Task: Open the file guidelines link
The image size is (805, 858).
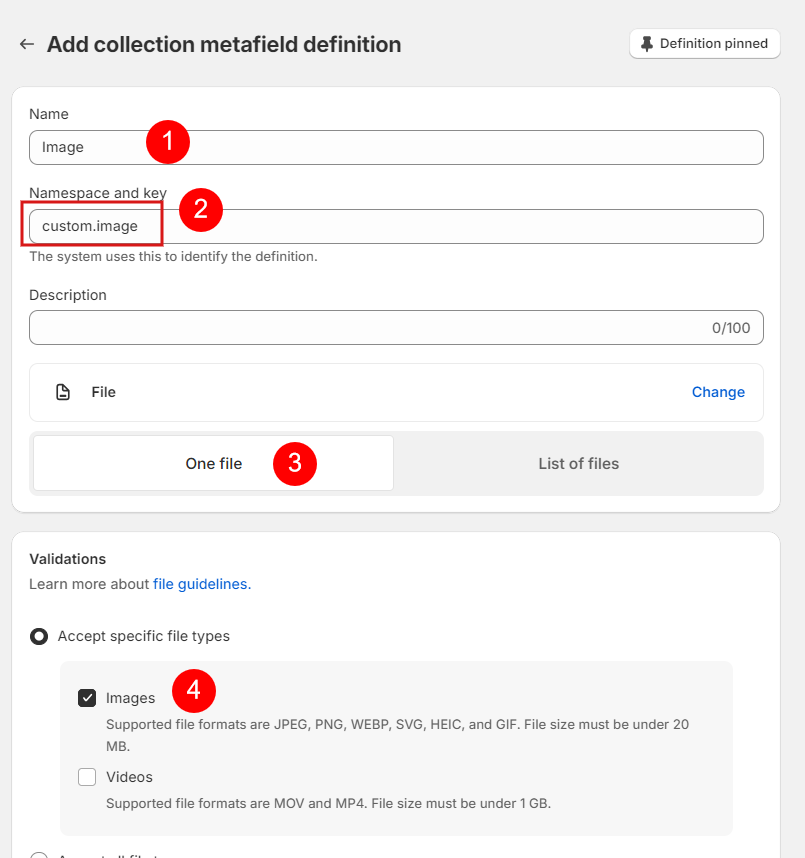Action: tap(201, 584)
